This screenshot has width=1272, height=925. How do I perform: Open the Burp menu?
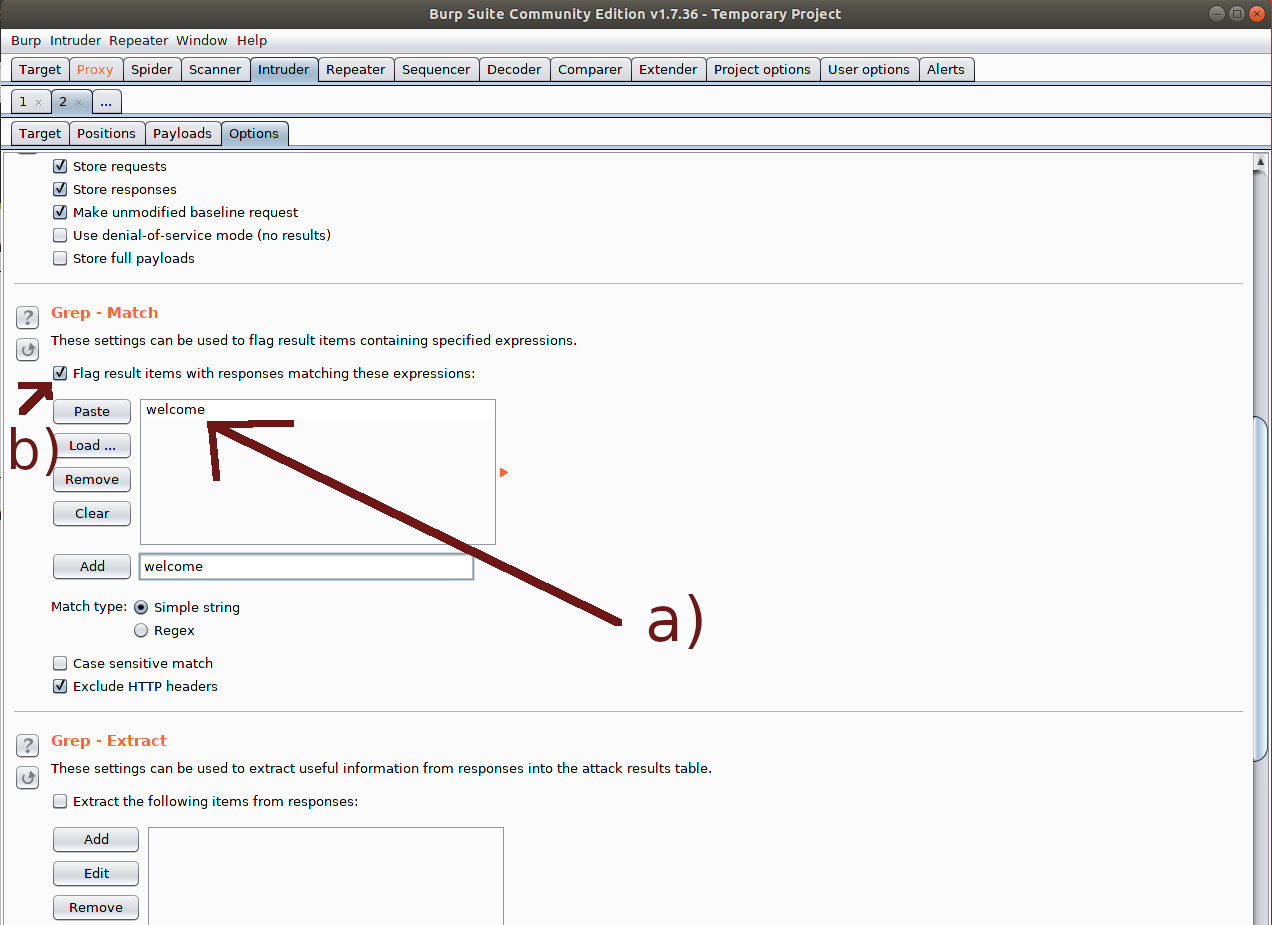pyautogui.click(x=26, y=40)
